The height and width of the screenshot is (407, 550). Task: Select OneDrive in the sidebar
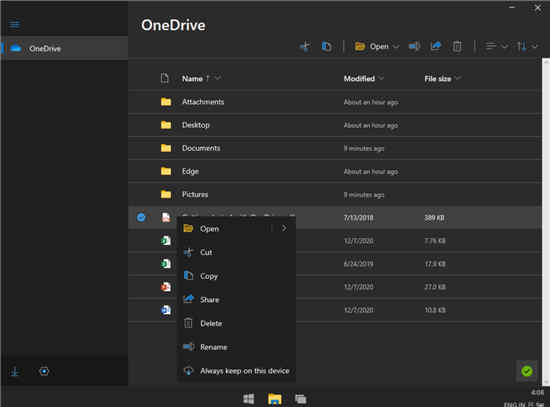point(64,48)
